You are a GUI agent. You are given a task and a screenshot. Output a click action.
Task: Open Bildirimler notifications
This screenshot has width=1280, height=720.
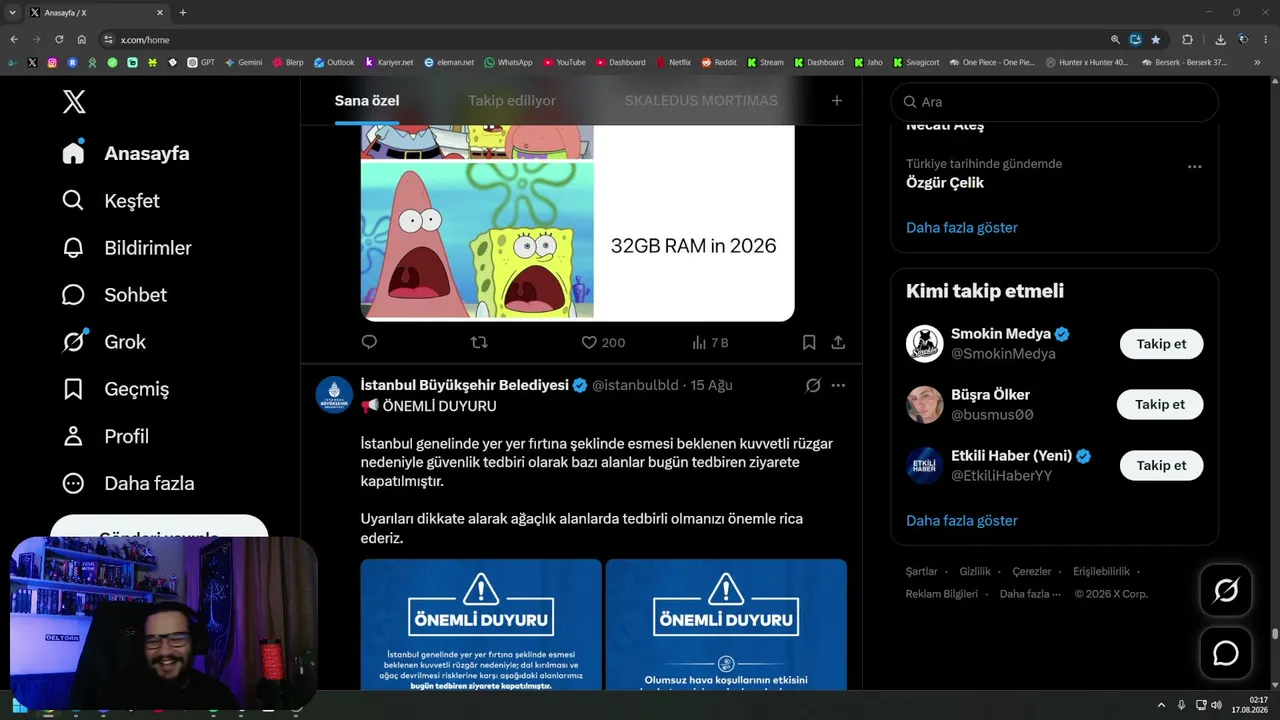coord(126,248)
